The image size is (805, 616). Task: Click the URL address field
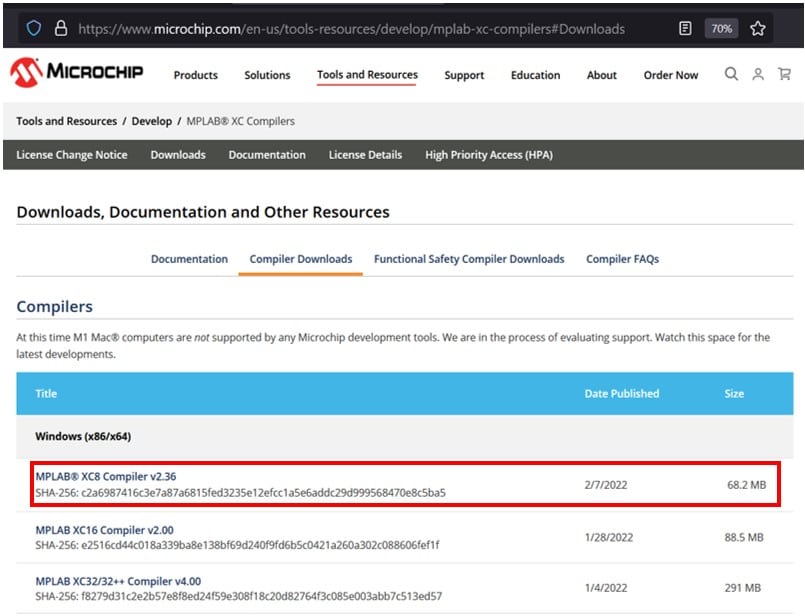tap(350, 28)
